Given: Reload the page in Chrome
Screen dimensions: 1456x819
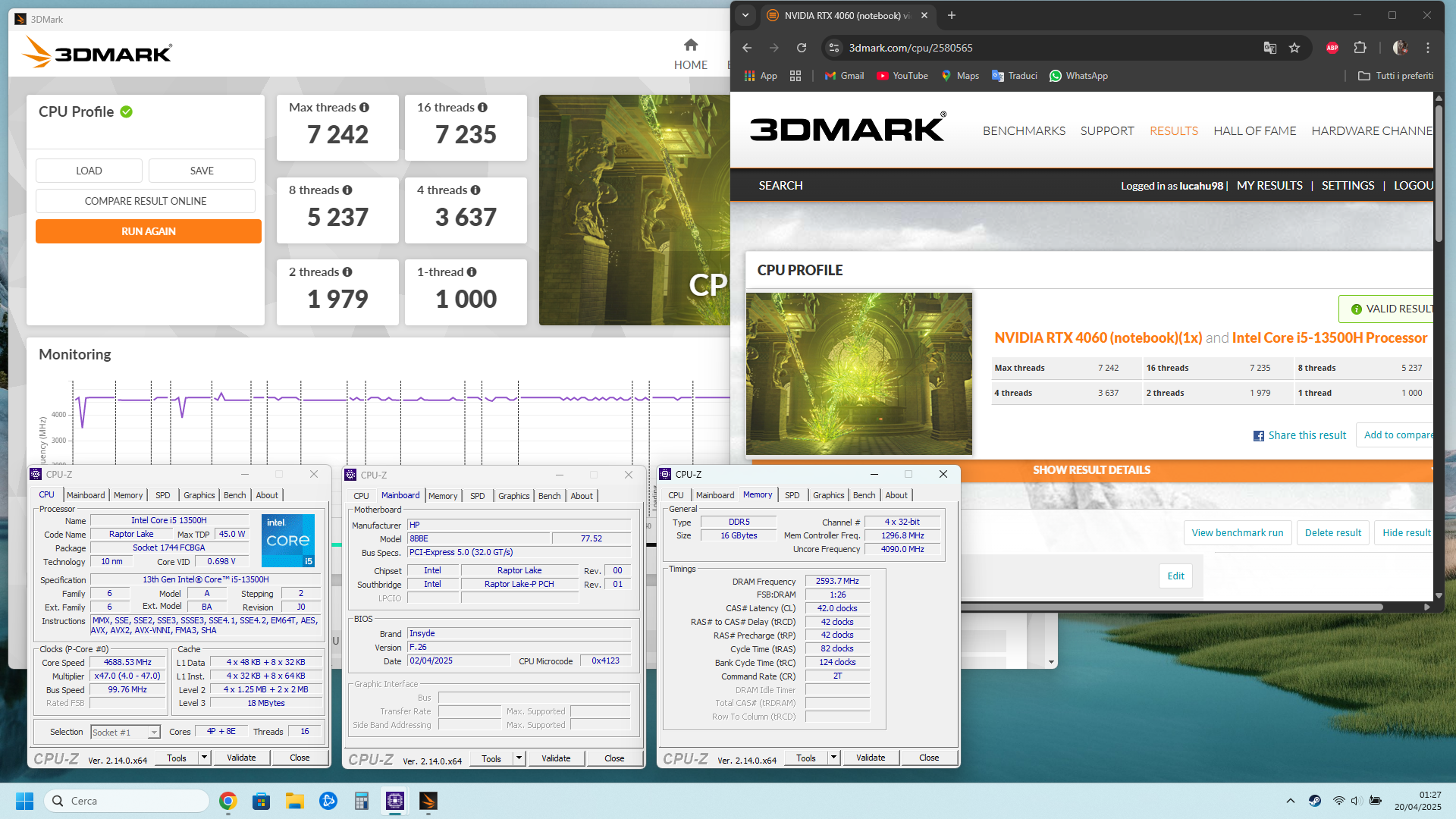Looking at the screenshot, I should pos(802,48).
